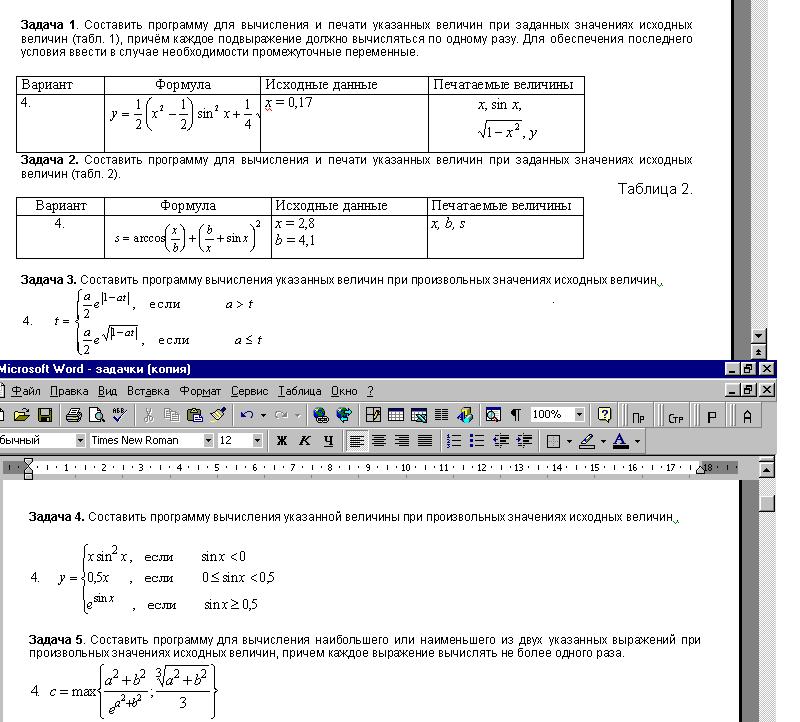This screenshot has height=722, width=800.
Task: Click the Undo arrow icon
Action: [246, 415]
